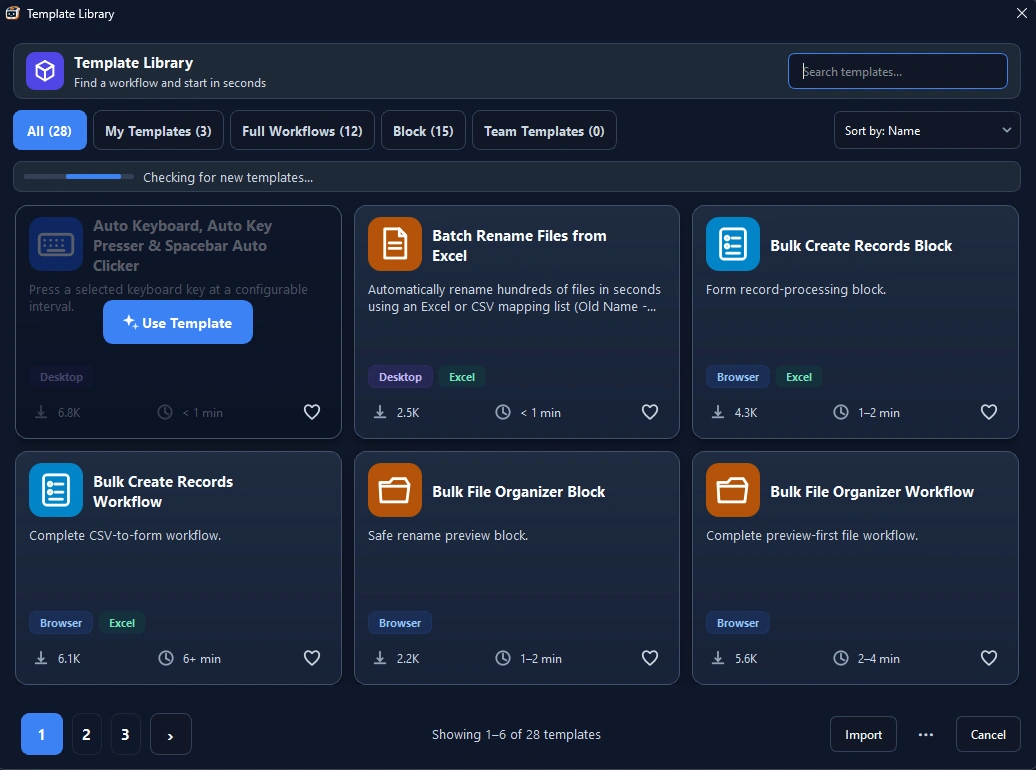The width and height of the screenshot is (1036, 770).
Task: Click Browser tag on Bulk Create Records Workflow card
Action: (x=61, y=623)
